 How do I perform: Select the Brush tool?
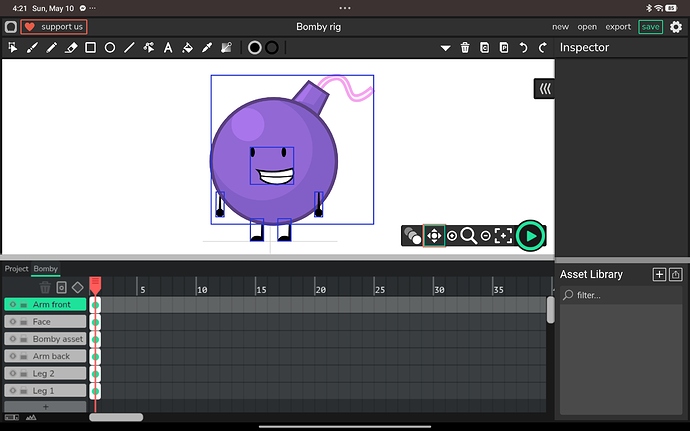pyautogui.click(x=32, y=48)
